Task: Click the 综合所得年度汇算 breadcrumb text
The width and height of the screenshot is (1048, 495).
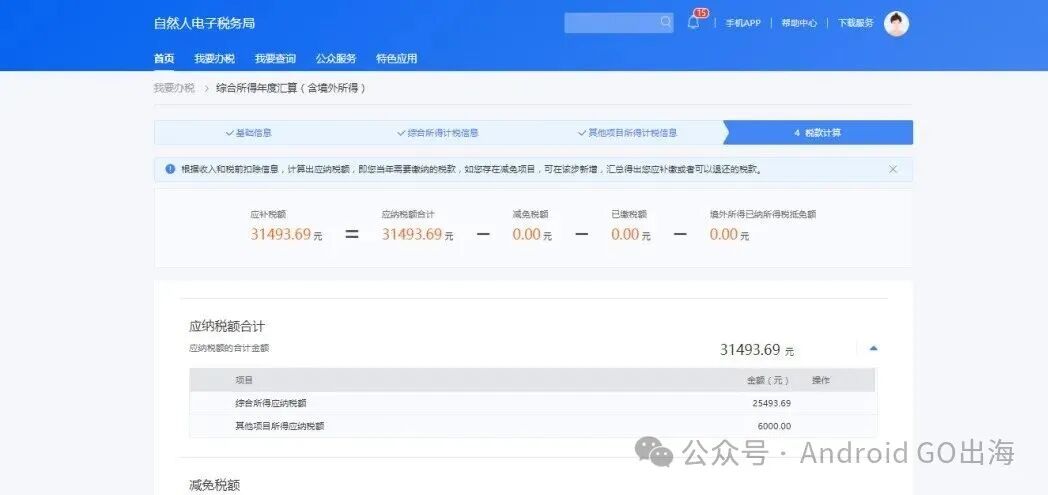Action: click(x=291, y=88)
